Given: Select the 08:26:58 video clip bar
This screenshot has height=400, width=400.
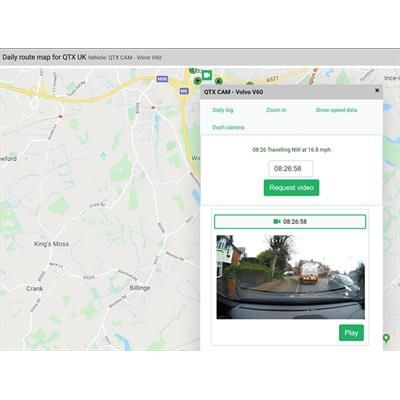Looking at the screenshot, I should pos(290,222).
